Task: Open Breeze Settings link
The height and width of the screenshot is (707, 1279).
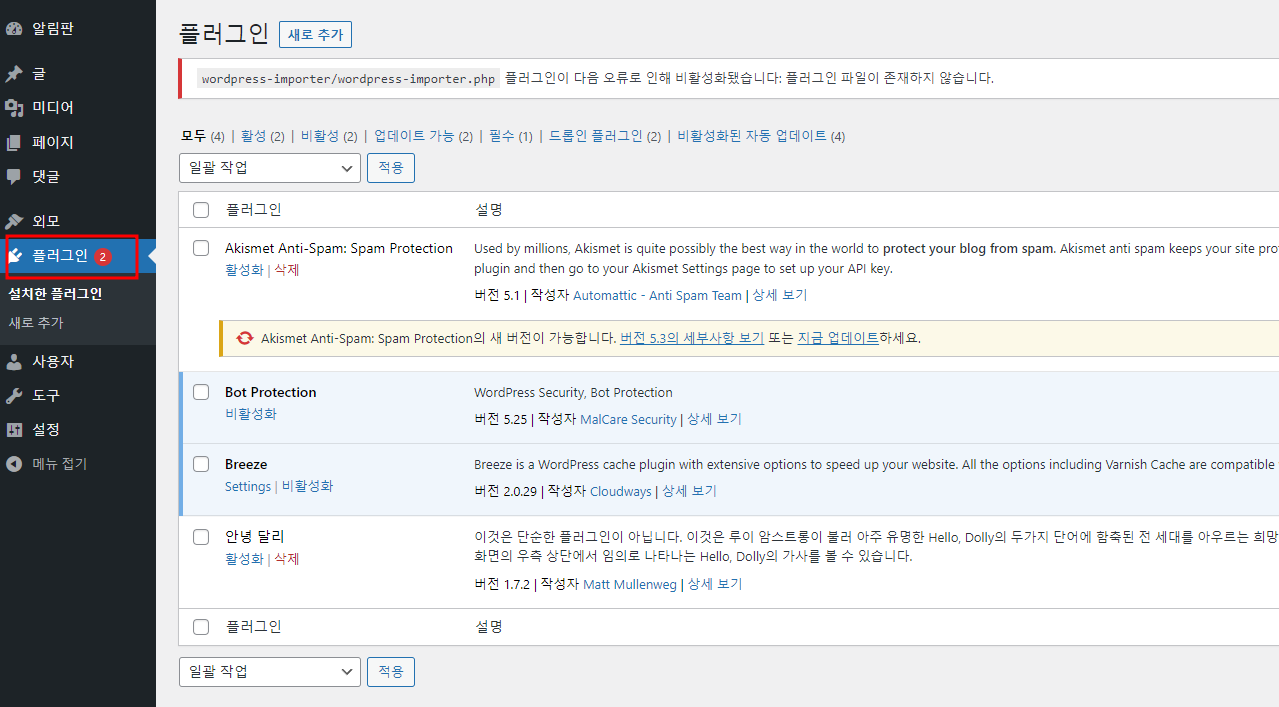Action: 248,486
